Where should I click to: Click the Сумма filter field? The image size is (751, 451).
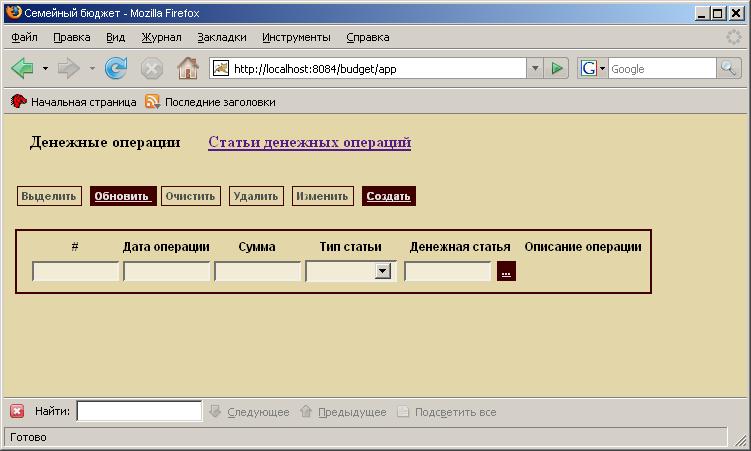coord(257,271)
